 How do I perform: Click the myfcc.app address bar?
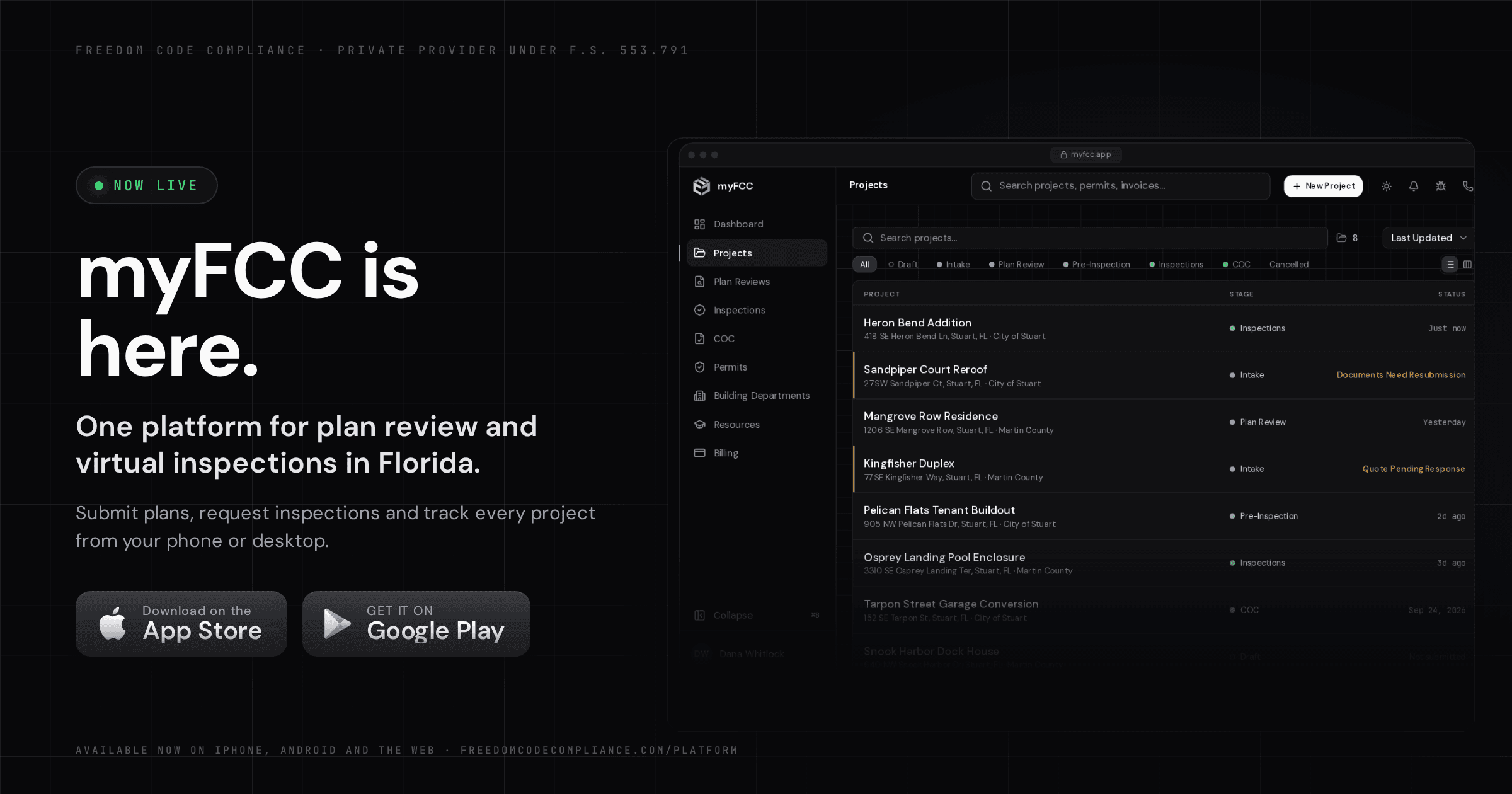1085,154
